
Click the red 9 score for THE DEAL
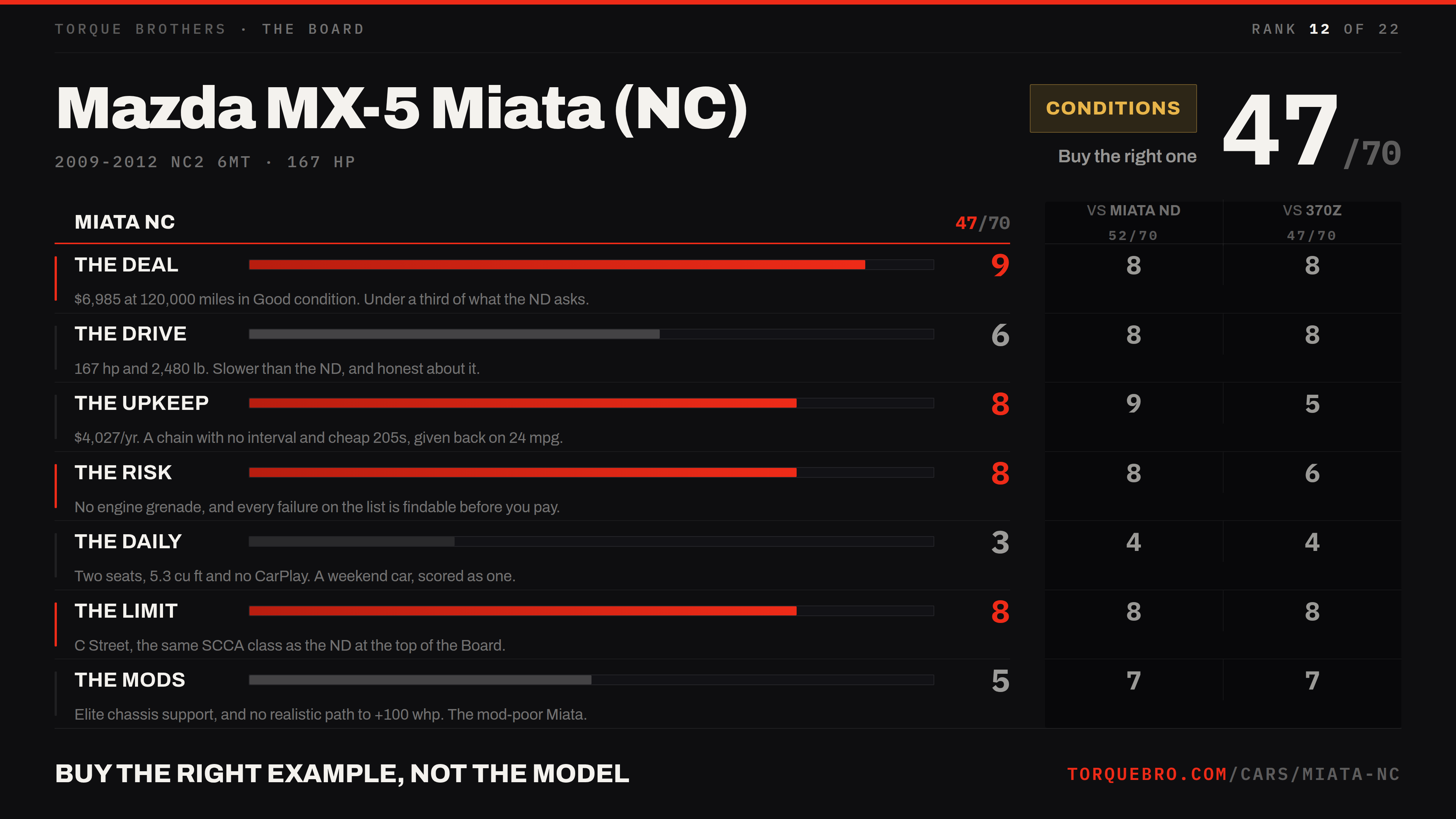pyautogui.click(x=1000, y=265)
